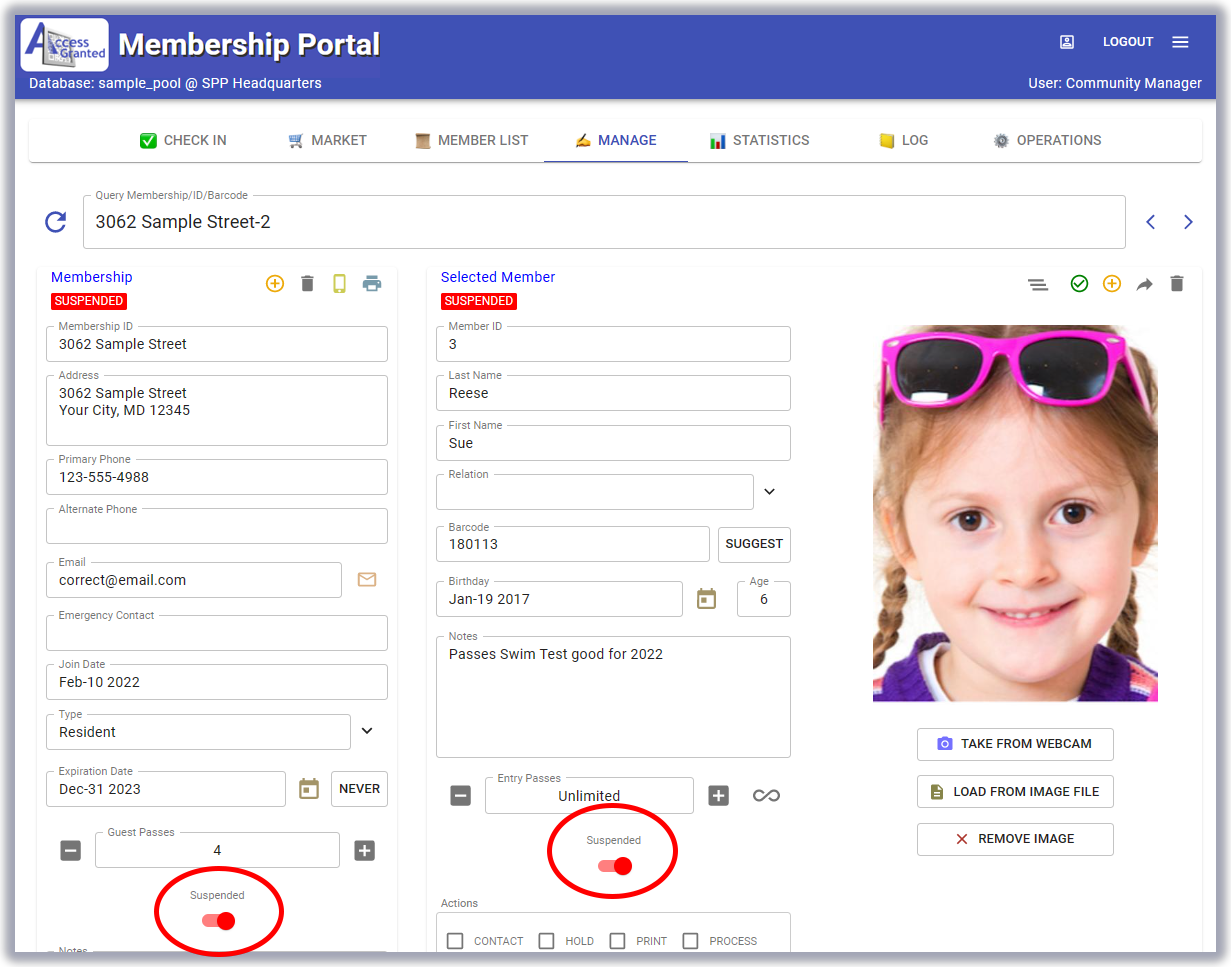Click the refresh query icon
Screen dimensions: 1231x967
(x=56, y=222)
